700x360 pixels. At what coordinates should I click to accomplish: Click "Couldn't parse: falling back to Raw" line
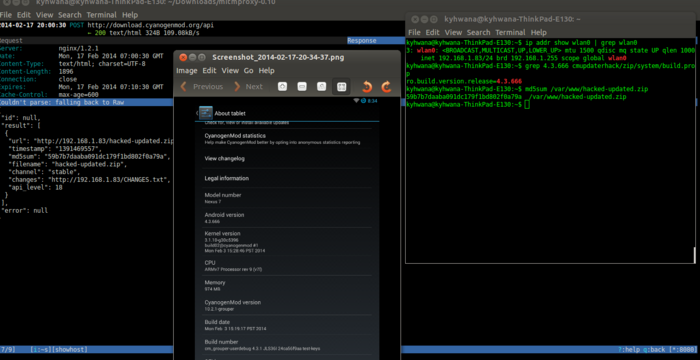(62, 102)
